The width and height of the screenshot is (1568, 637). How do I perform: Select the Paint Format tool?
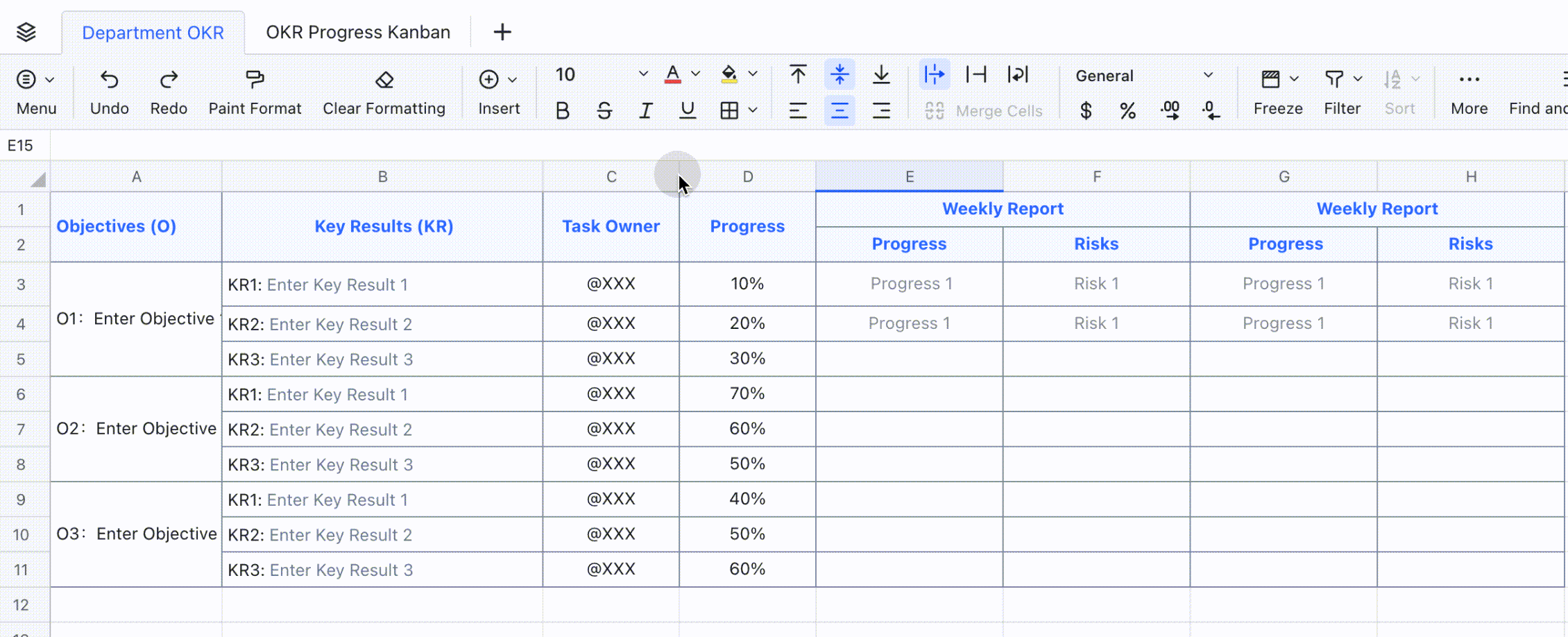(x=255, y=90)
